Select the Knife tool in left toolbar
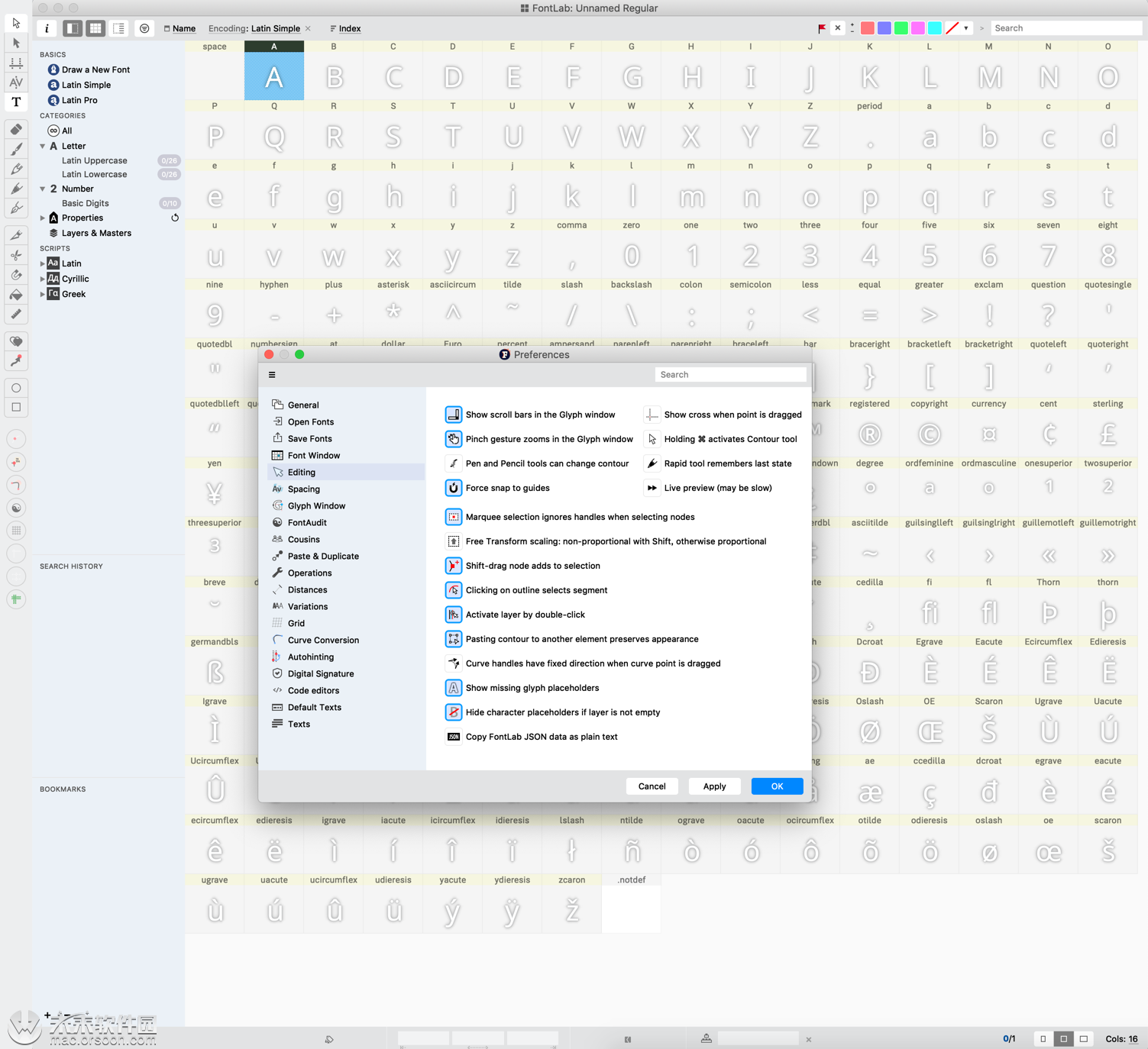The image size is (1148, 1049). click(16, 235)
